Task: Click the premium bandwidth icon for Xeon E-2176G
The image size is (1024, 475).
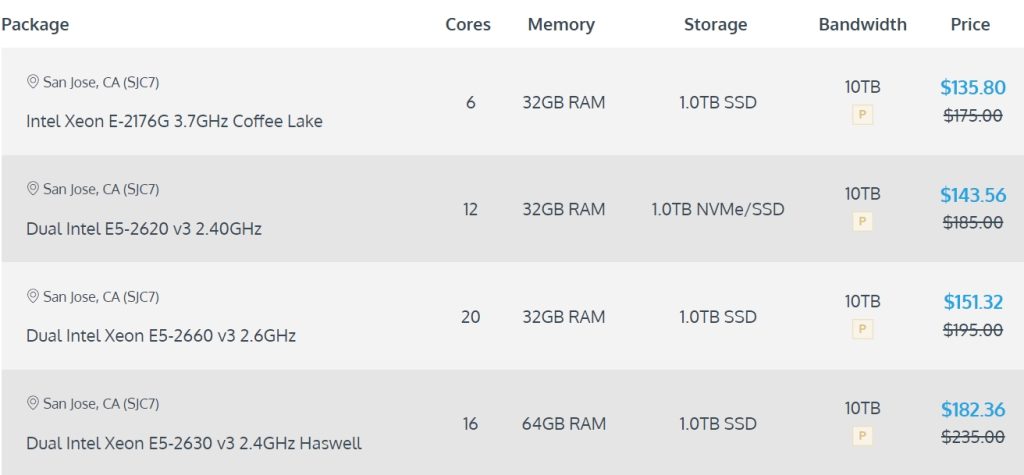Action: pos(862,115)
